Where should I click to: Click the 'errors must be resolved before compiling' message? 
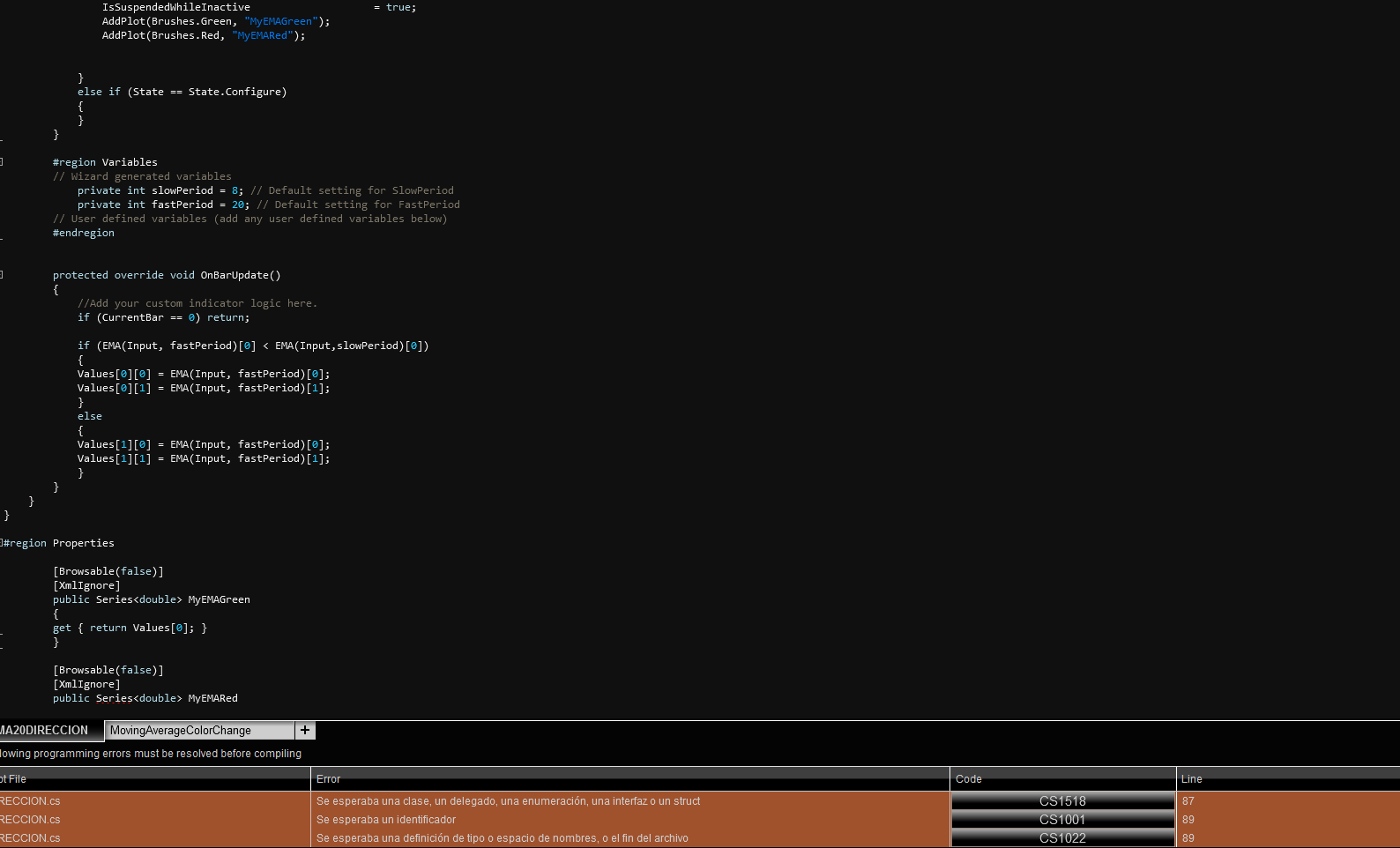click(x=151, y=754)
